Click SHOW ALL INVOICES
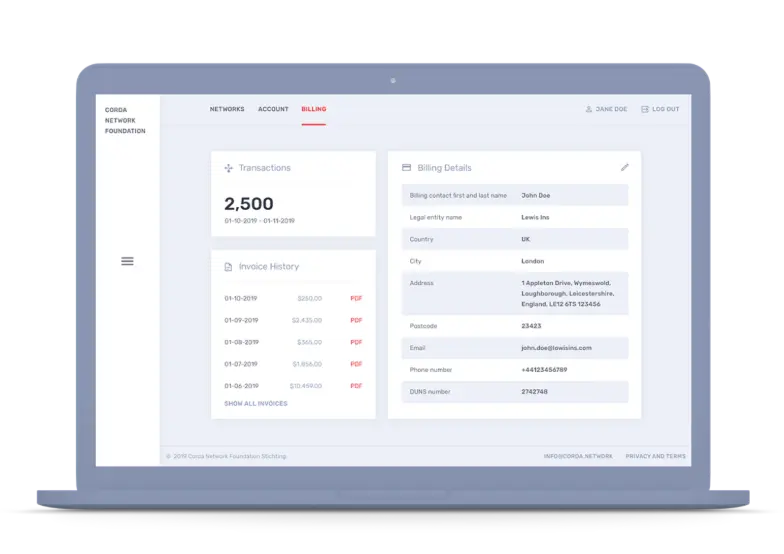The width and height of the screenshot is (784, 554). [x=256, y=404]
